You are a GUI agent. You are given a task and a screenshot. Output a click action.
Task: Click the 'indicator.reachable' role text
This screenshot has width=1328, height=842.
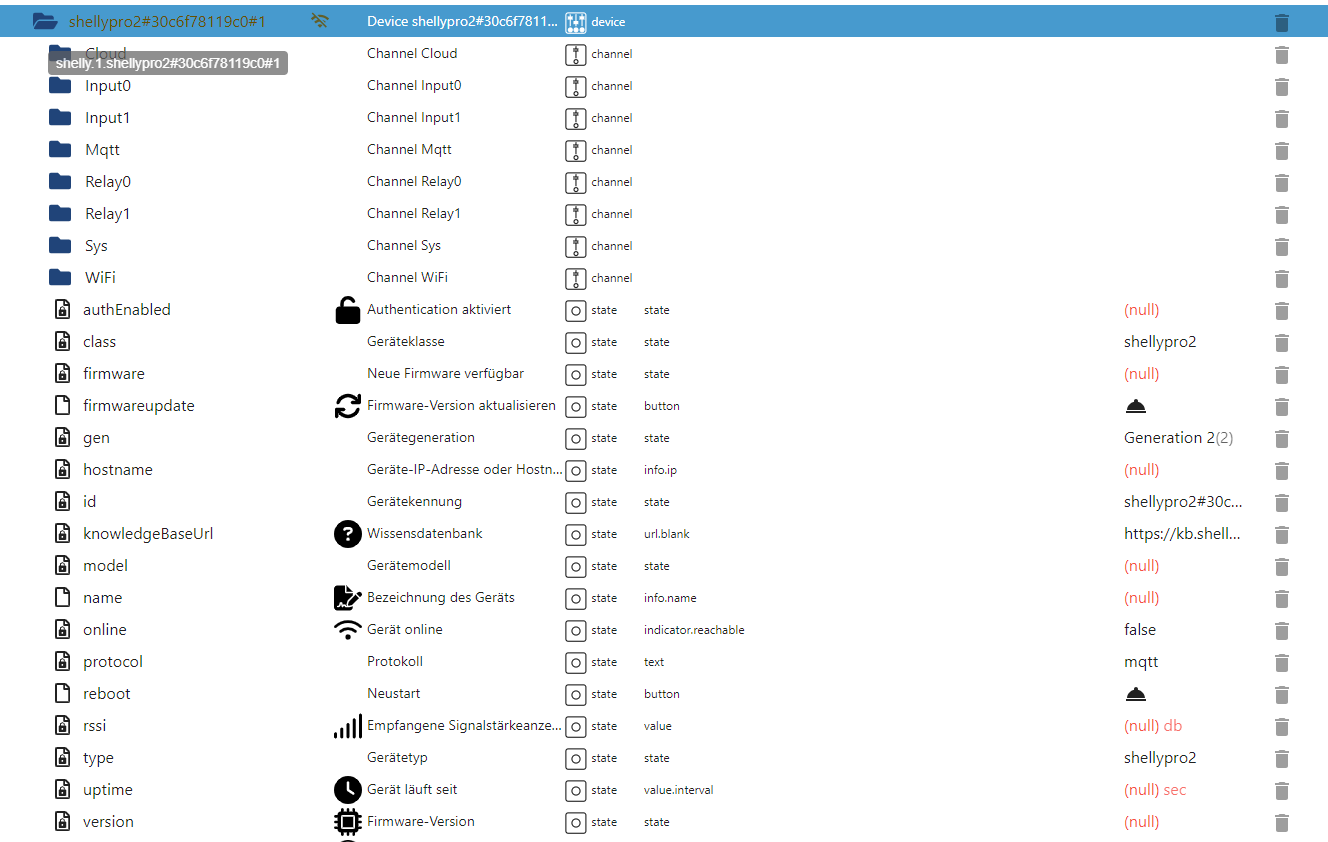pos(694,630)
